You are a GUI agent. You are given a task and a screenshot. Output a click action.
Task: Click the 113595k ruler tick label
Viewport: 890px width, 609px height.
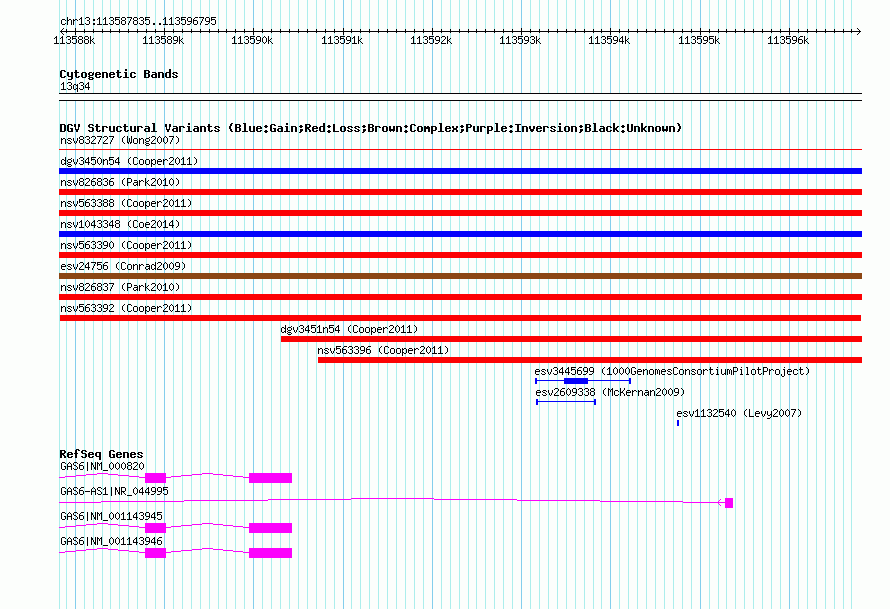click(699, 40)
